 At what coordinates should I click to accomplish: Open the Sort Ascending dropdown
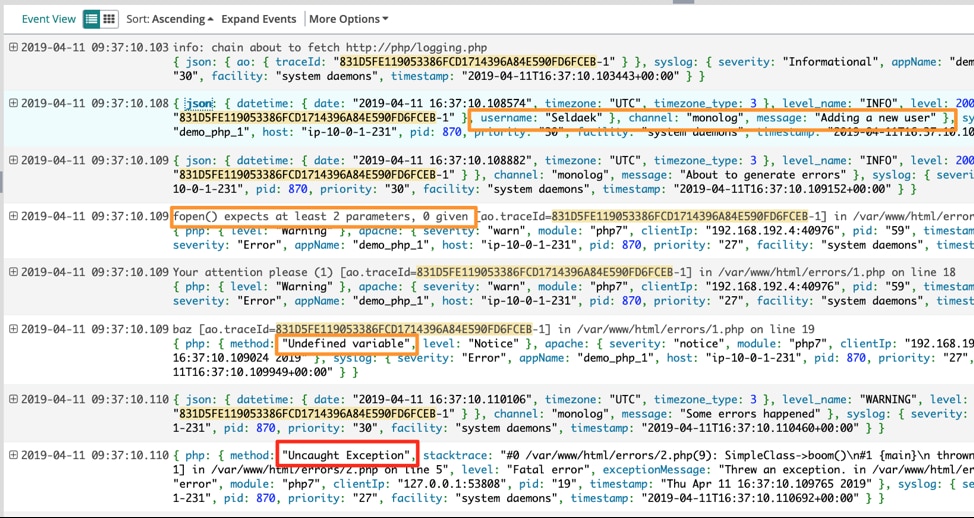click(170, 19)
